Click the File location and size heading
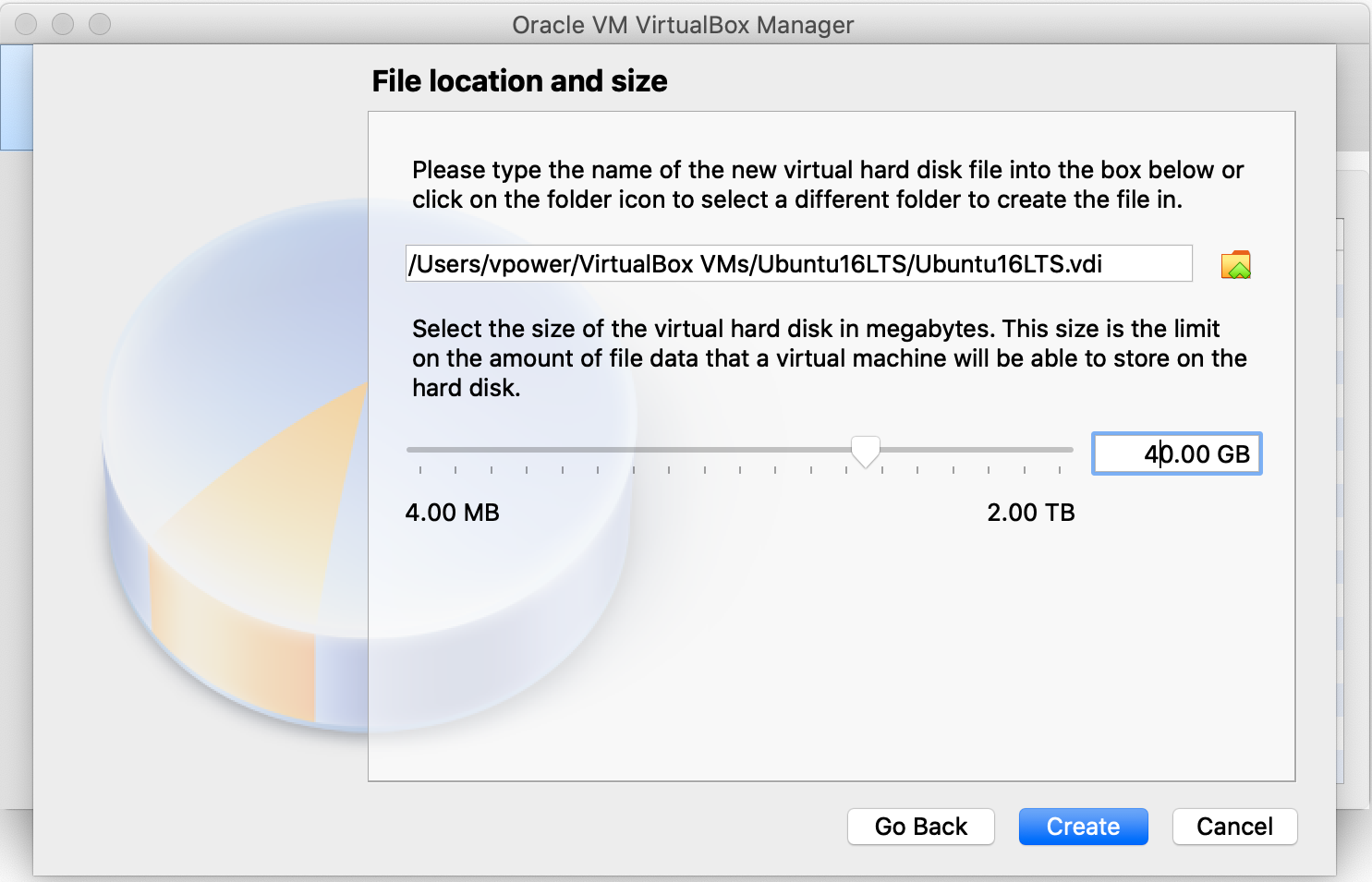 click(x=519, y=81)
